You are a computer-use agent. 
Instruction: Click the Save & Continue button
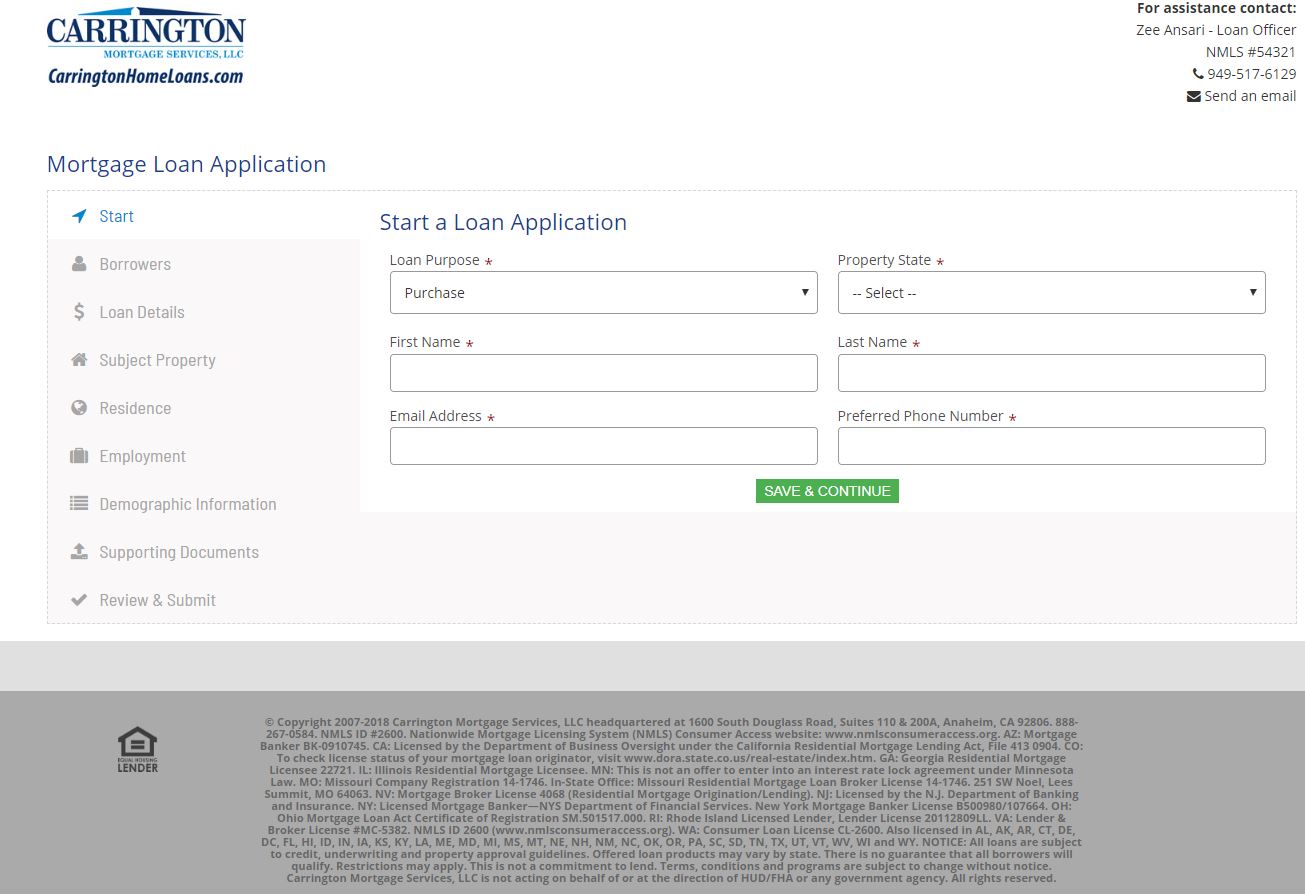[x=827, y=491]
